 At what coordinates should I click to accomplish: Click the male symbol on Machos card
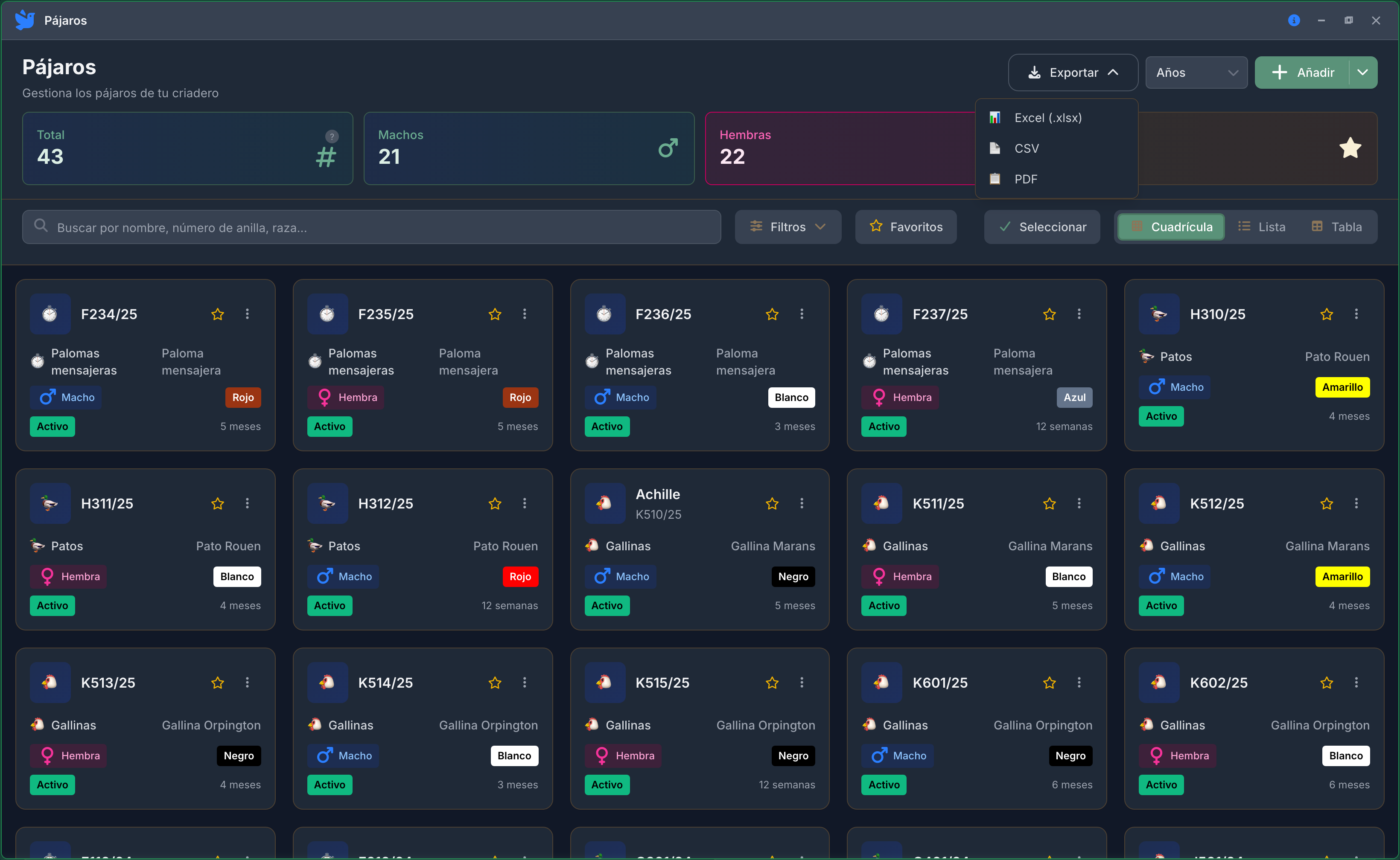click(668, 148)
